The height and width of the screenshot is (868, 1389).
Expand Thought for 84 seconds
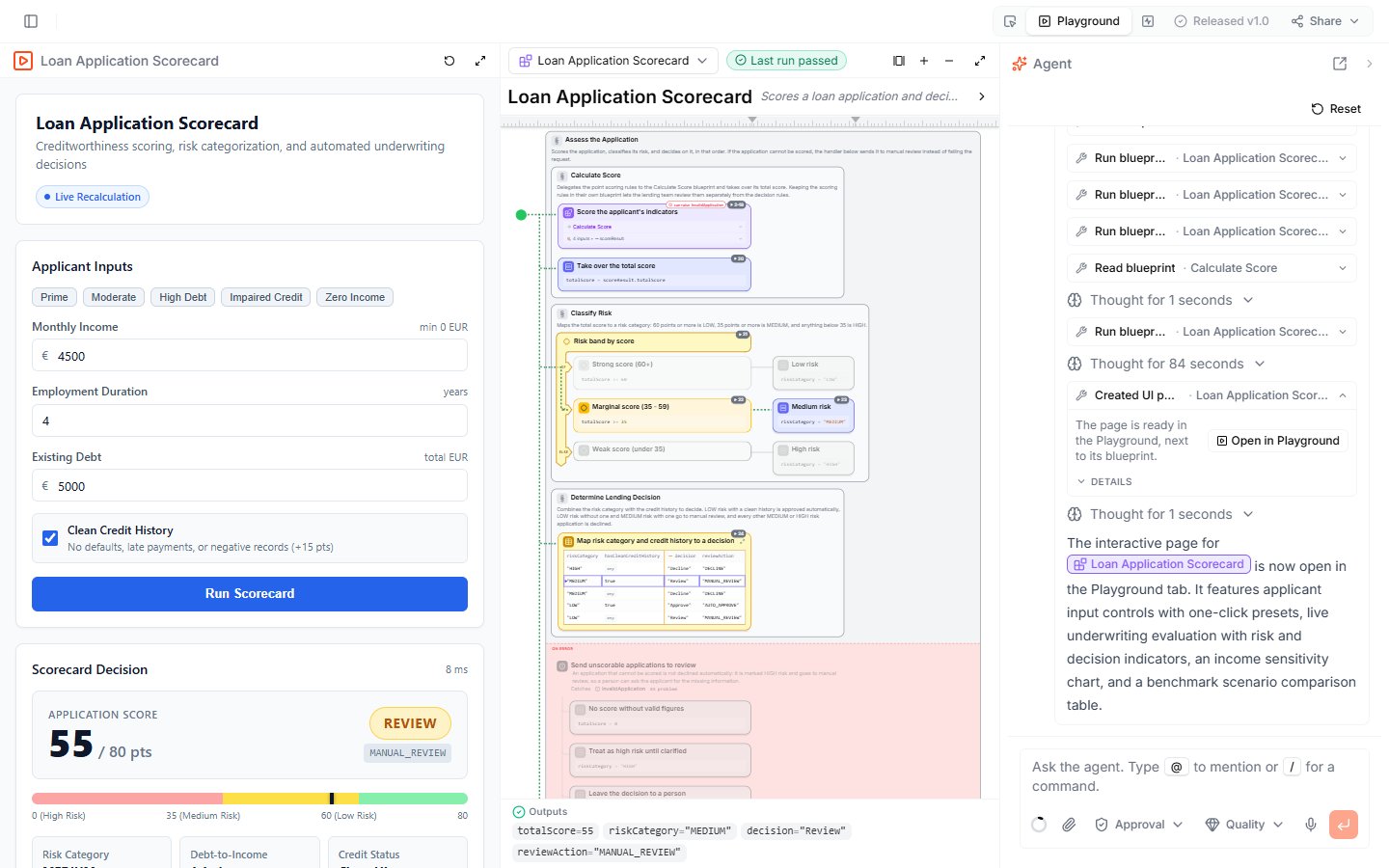1165,364
